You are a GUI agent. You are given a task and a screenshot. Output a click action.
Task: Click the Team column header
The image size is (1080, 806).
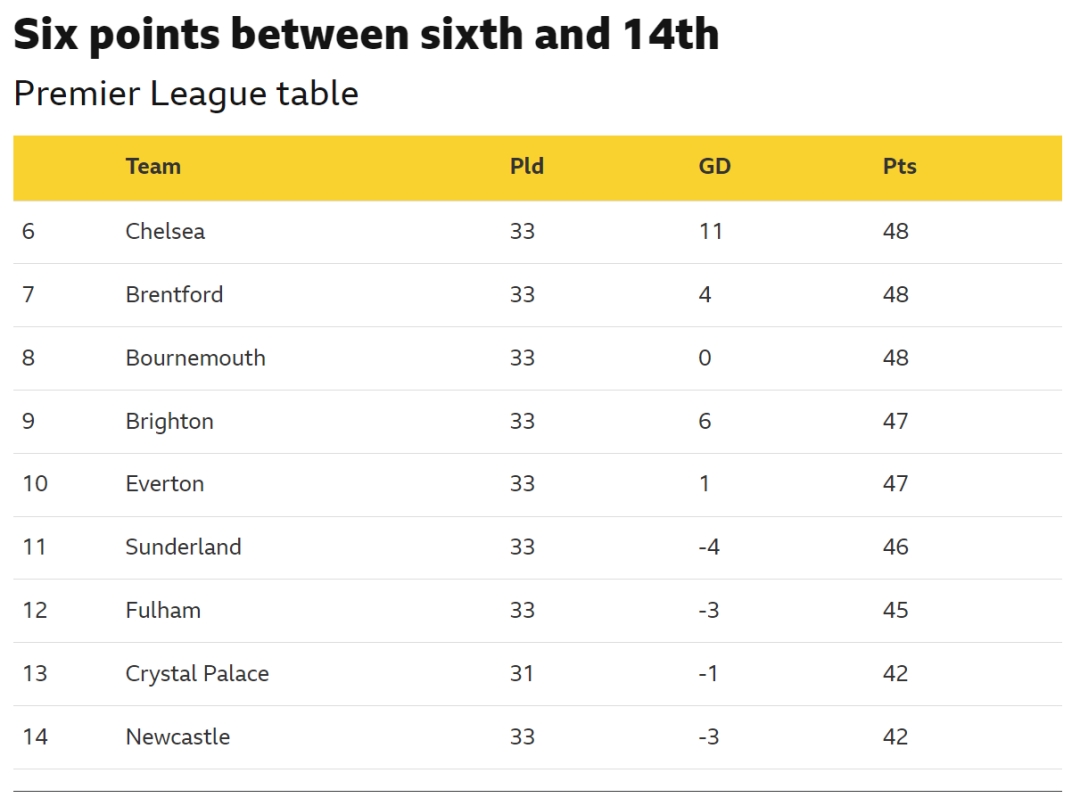point(153,167)
